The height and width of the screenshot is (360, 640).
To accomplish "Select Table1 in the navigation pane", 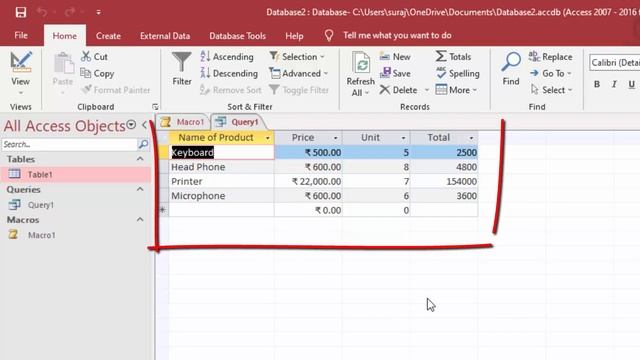I will point(76,174).
